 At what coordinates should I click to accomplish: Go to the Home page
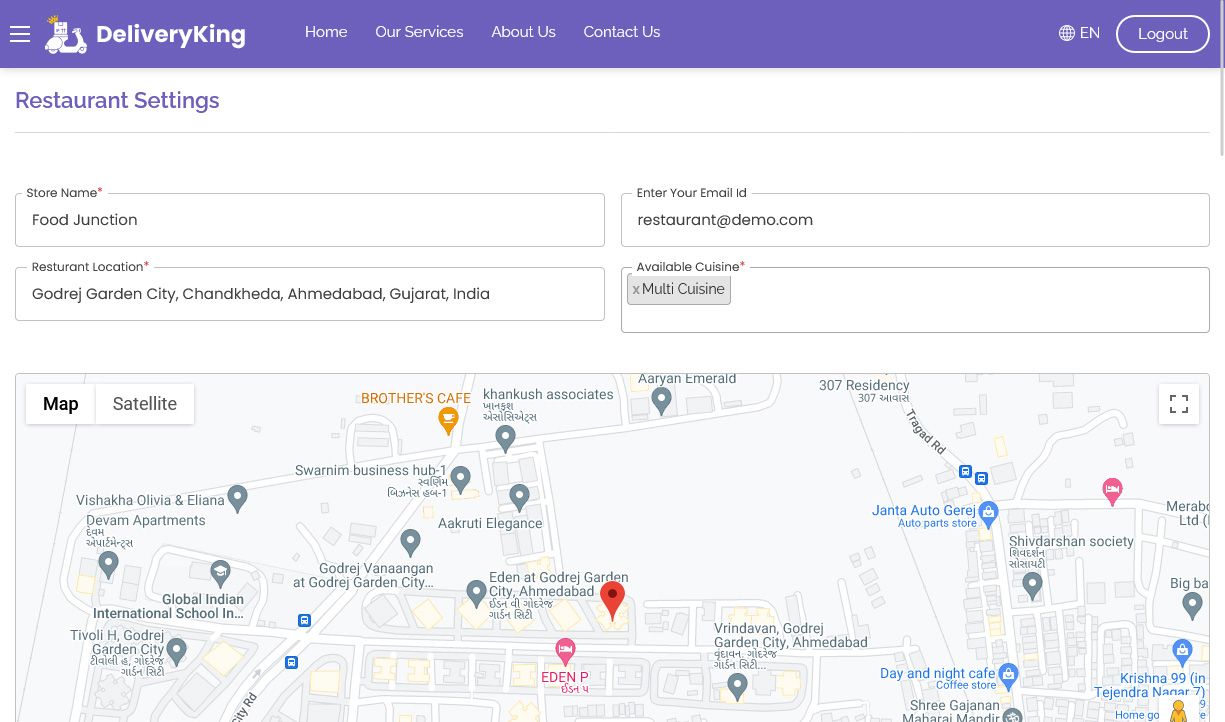[x=326, y=32]
